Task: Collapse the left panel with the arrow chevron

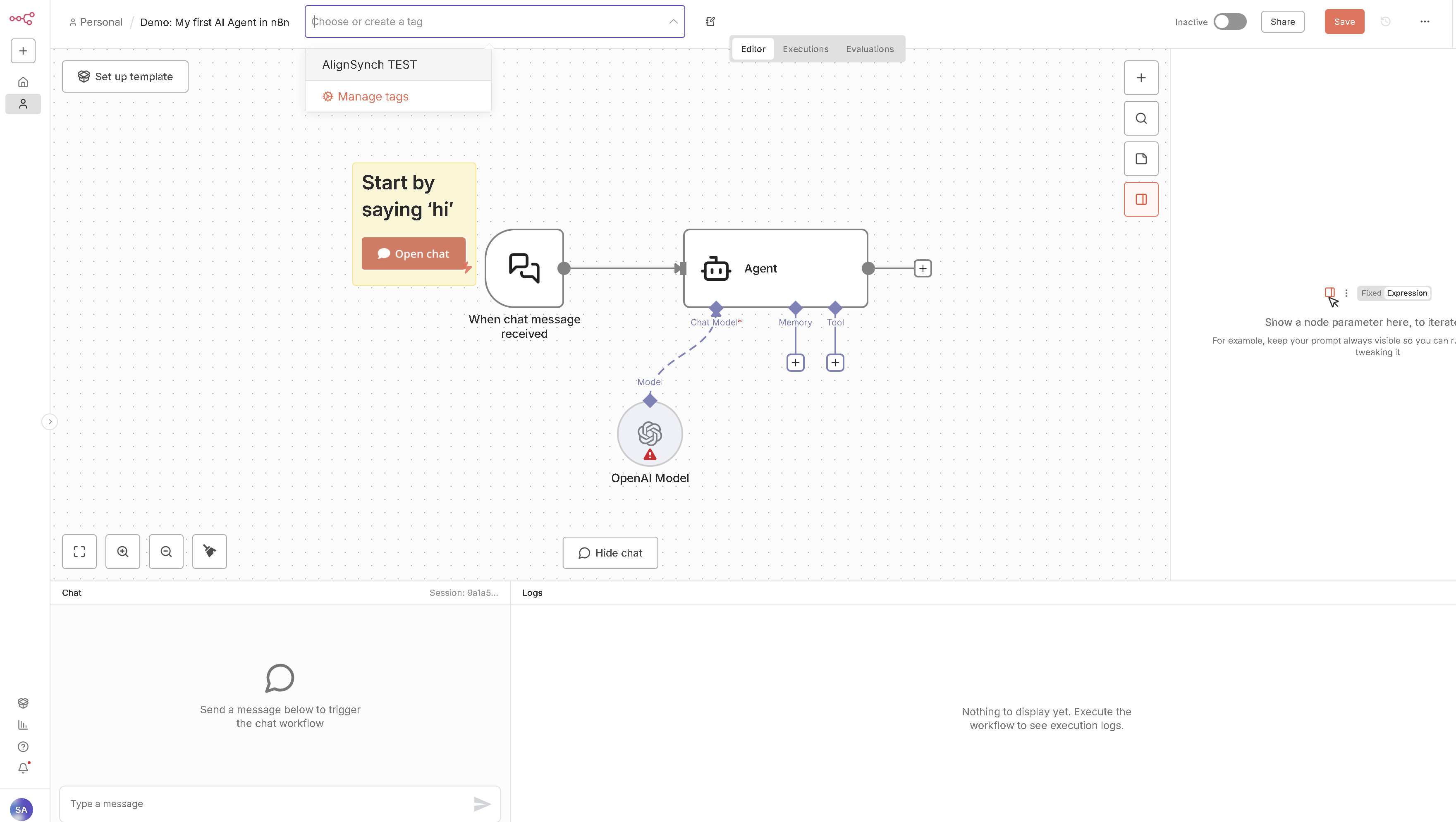Action: click(49, 421)
